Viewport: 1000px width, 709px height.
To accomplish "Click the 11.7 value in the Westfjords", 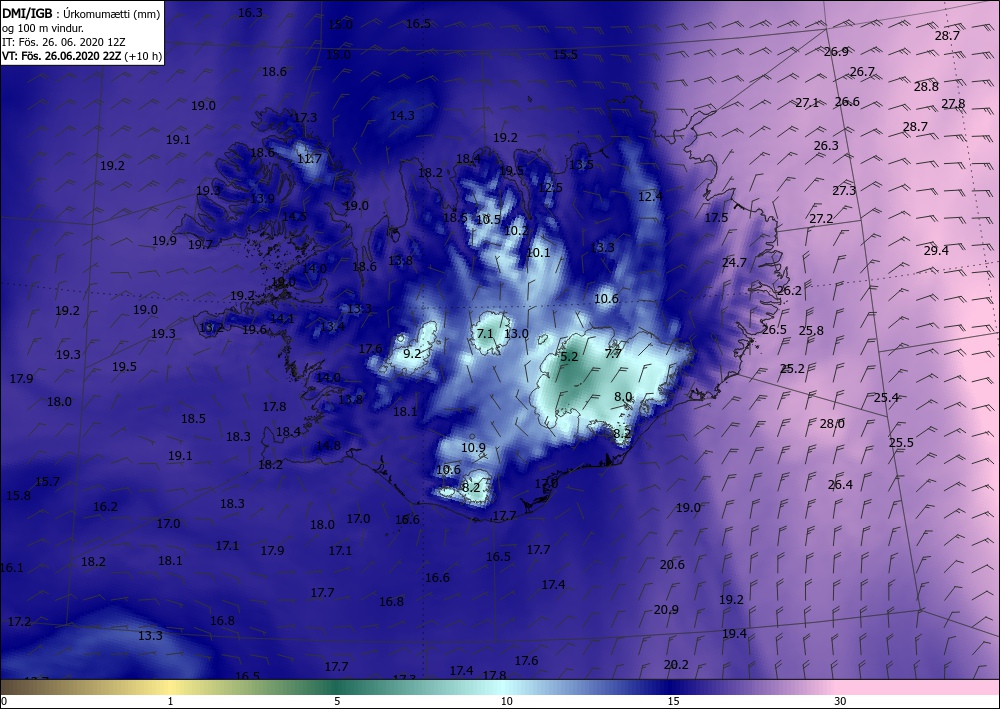I will point(309,159).
